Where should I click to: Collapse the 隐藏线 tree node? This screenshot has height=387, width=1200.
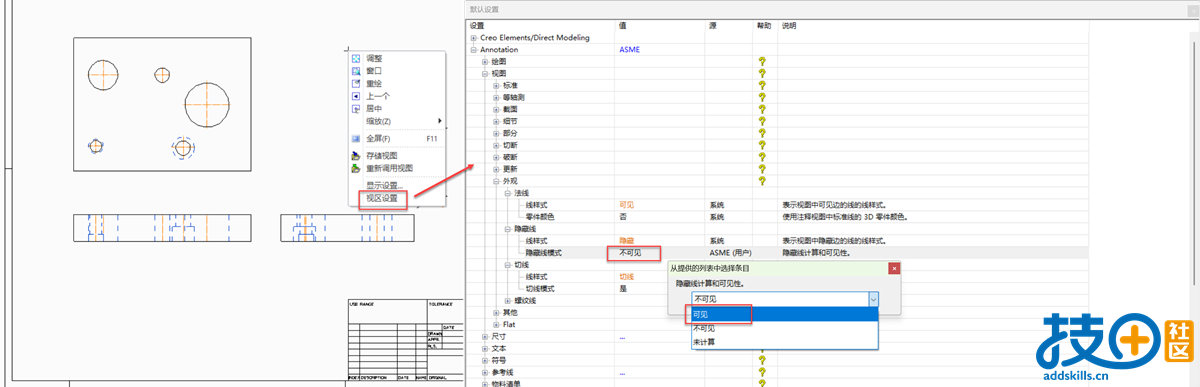[x=507, y=229]
